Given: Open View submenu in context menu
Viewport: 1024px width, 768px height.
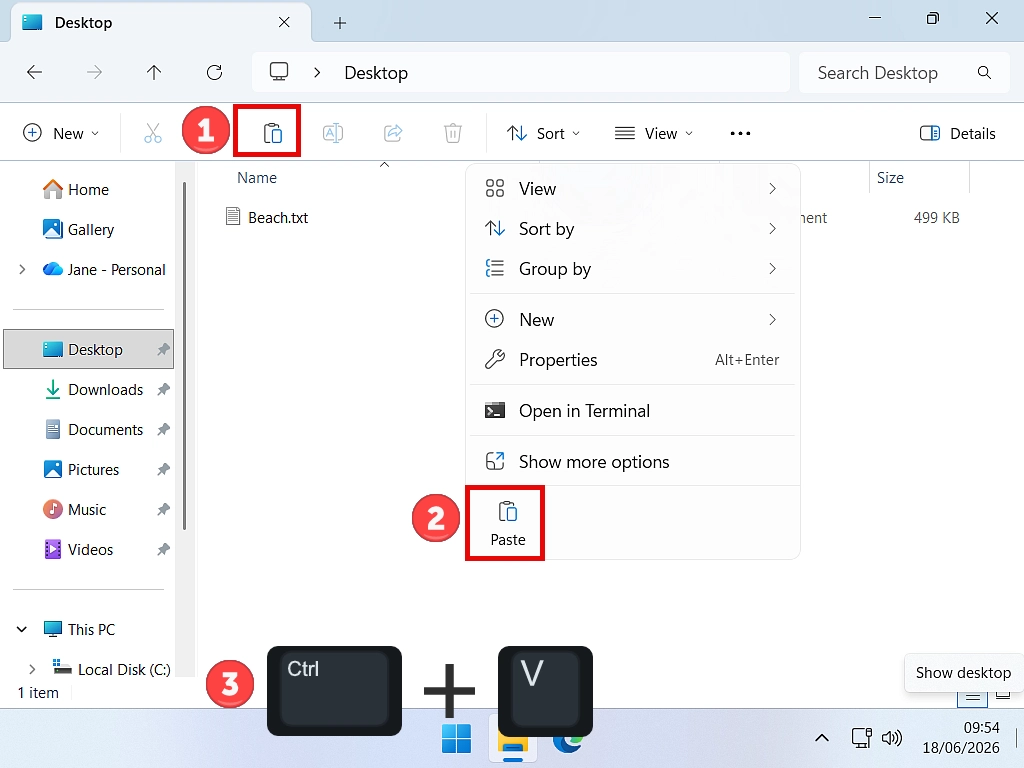Looking at the screenshot, I should tap(632, 189).
